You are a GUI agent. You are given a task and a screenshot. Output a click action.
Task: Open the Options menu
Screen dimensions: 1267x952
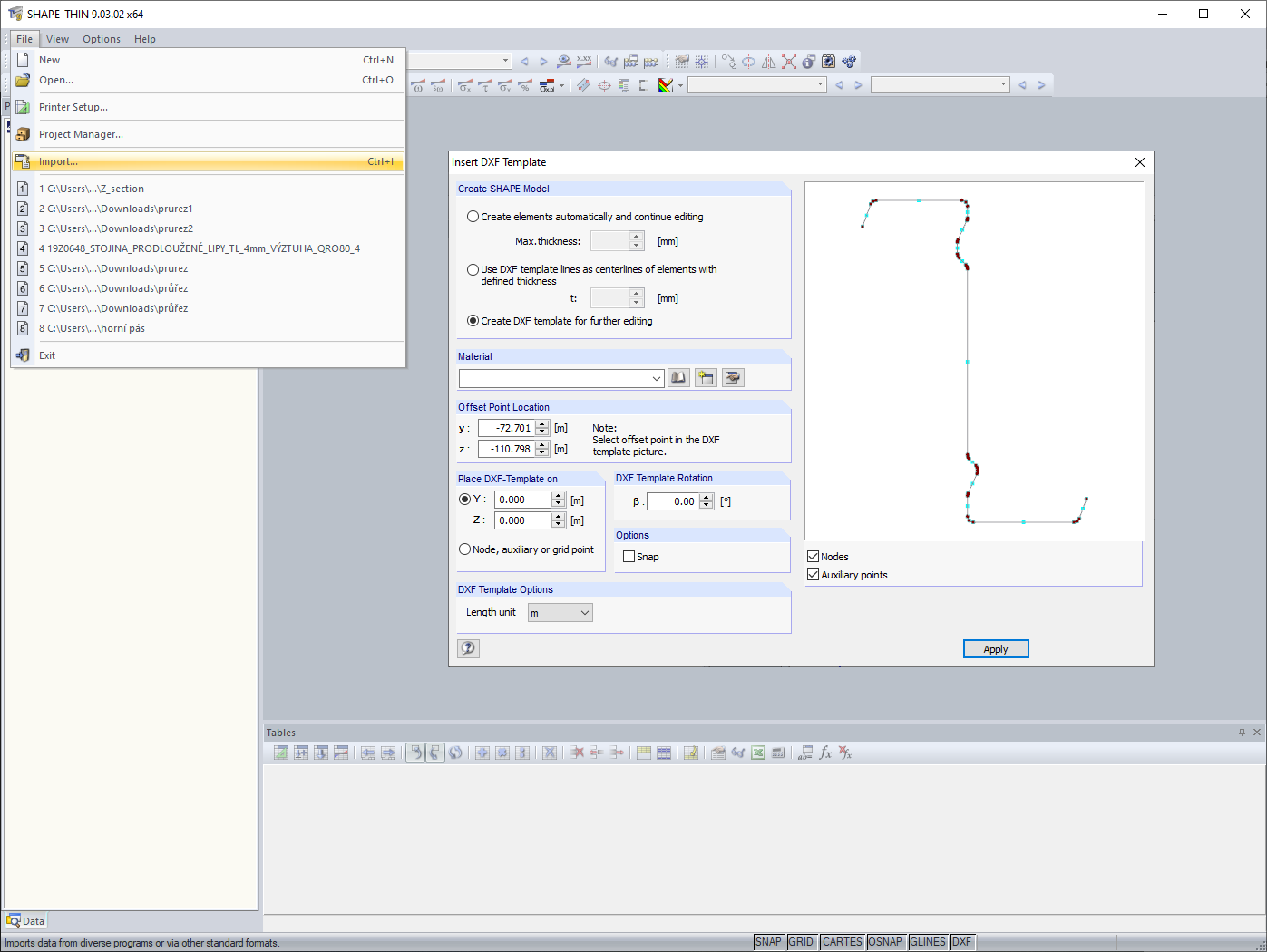tap(101, 39)
